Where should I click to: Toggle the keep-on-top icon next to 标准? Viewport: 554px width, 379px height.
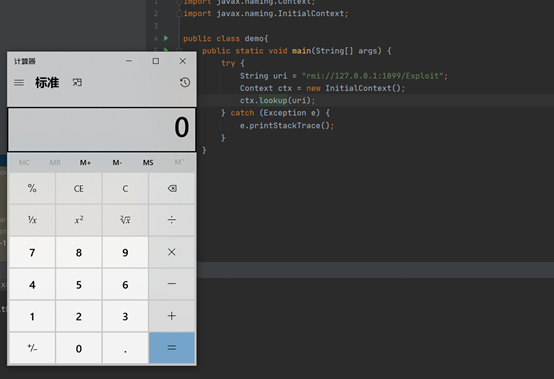[x=77, y=82]
